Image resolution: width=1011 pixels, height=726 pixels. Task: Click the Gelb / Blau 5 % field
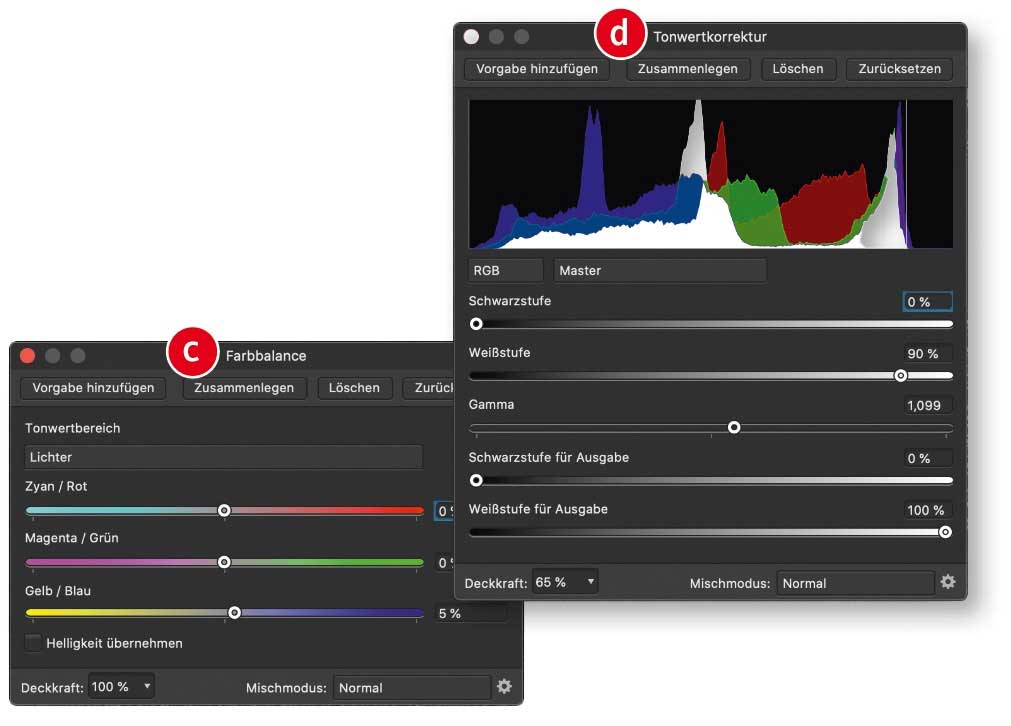click(471, 614)
